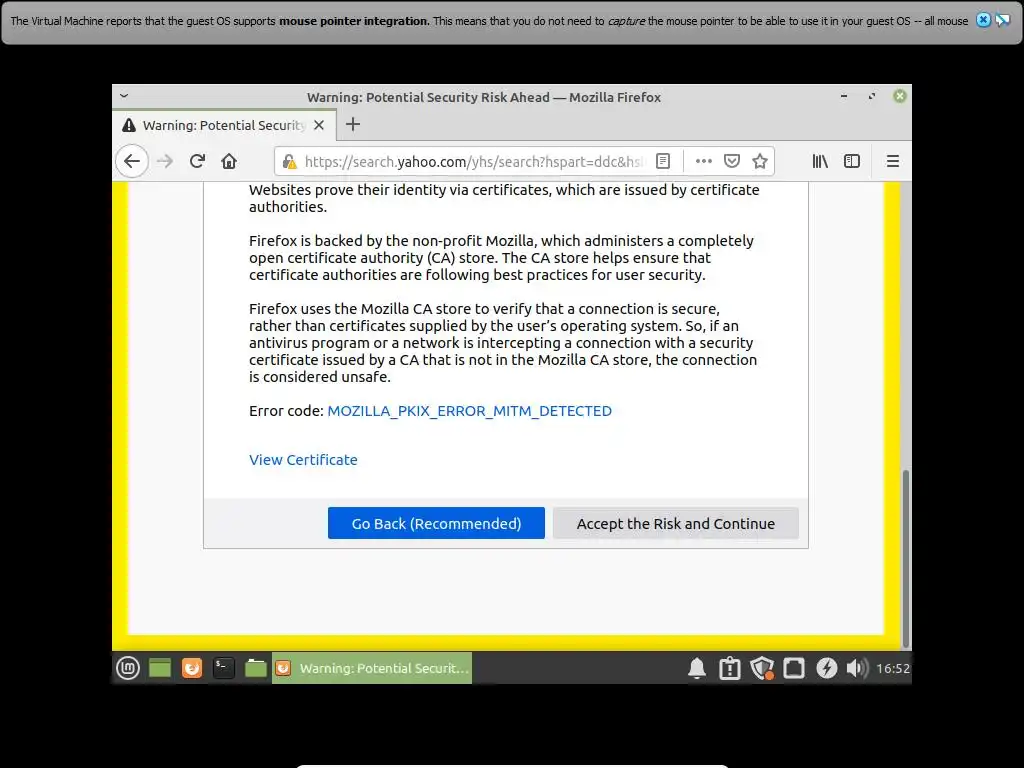Viewport: 1024px width, 768px height.
Task: Click the 16:52 panel clock
Action: click(x=893, y=668)
